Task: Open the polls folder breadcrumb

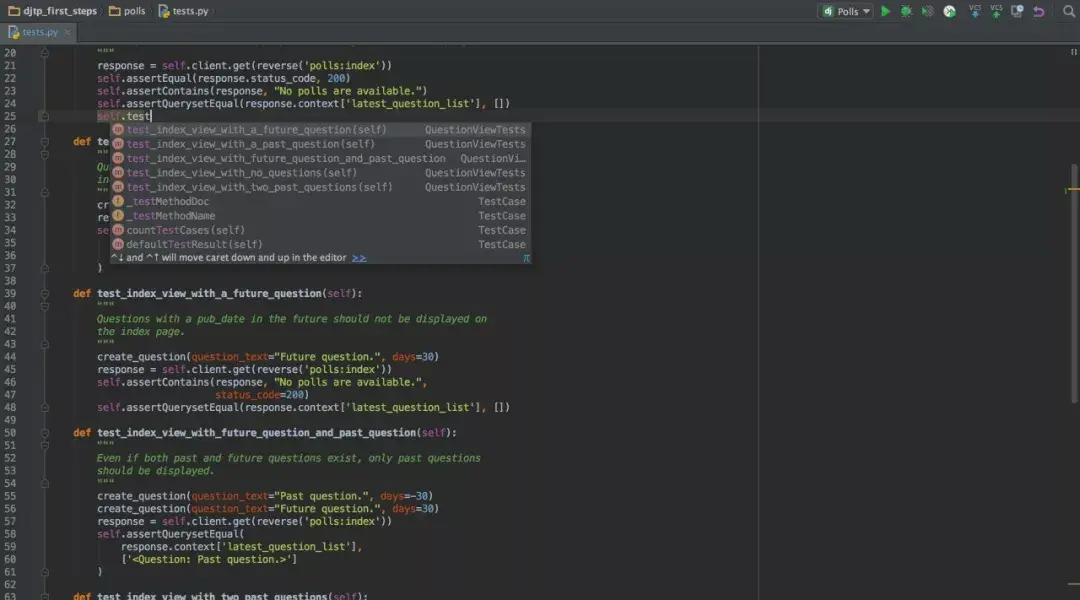Action: [x=127, y=11]
